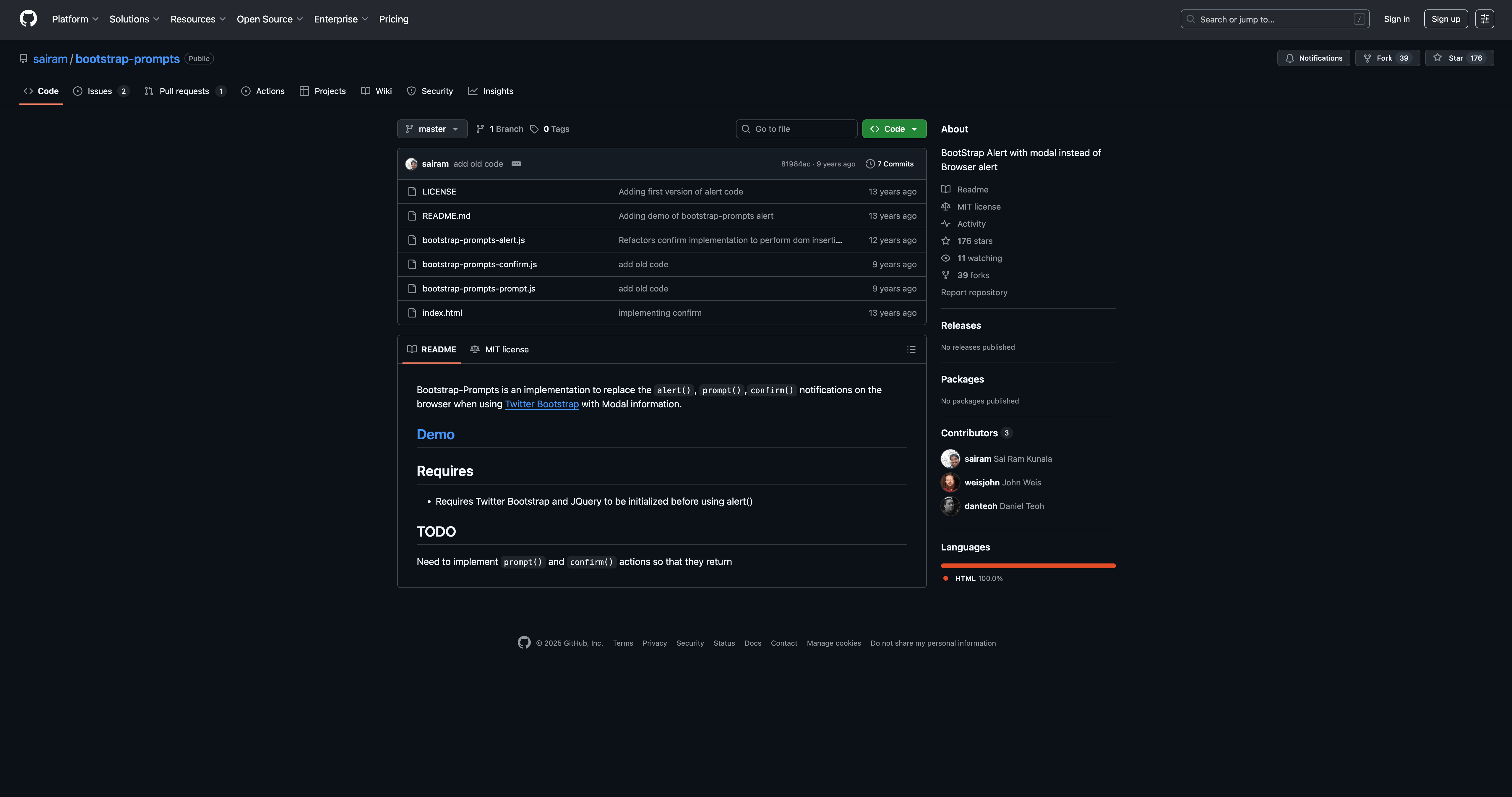Open bootstrap-prompts-confirm.js file

[x=479, y=264]
